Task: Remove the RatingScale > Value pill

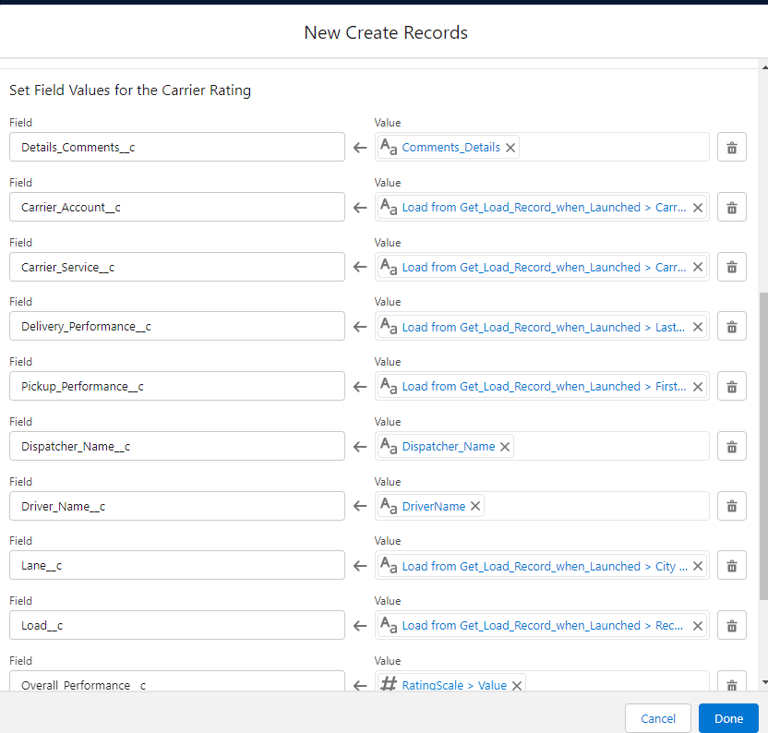Action: click(517, 686)
